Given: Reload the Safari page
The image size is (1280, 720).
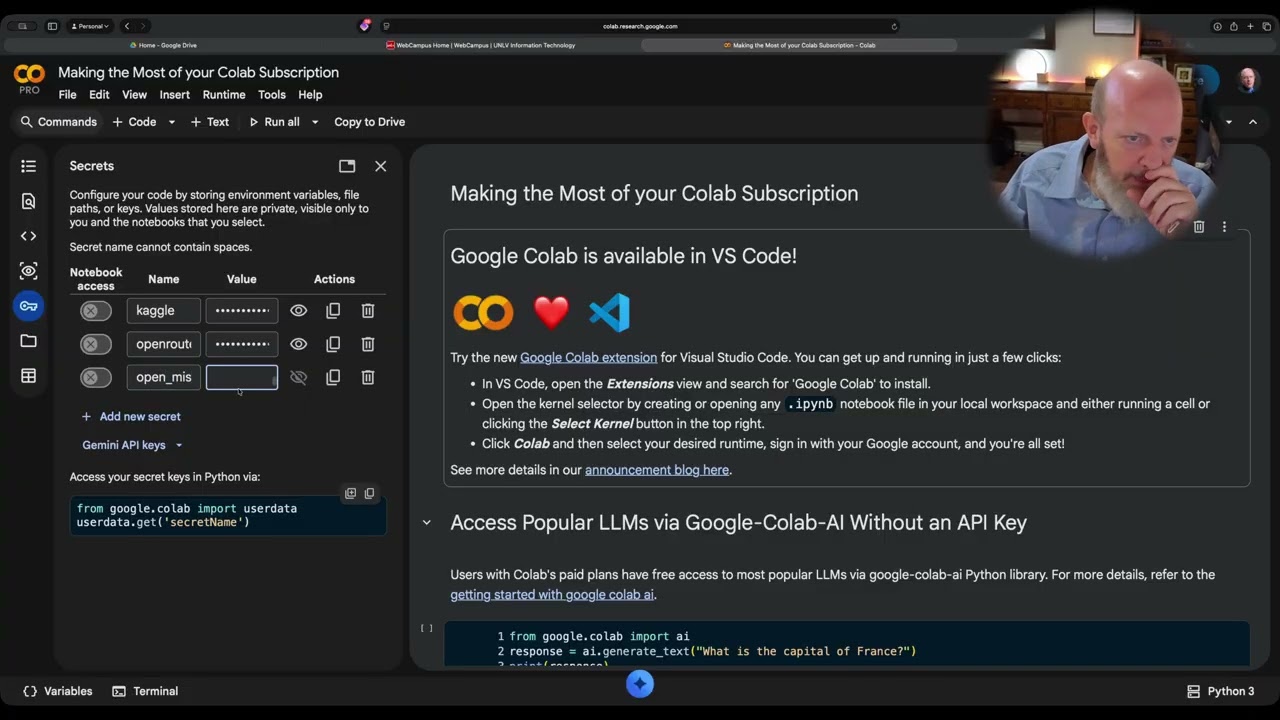Looking at the screenshot, I should point(894,26).
